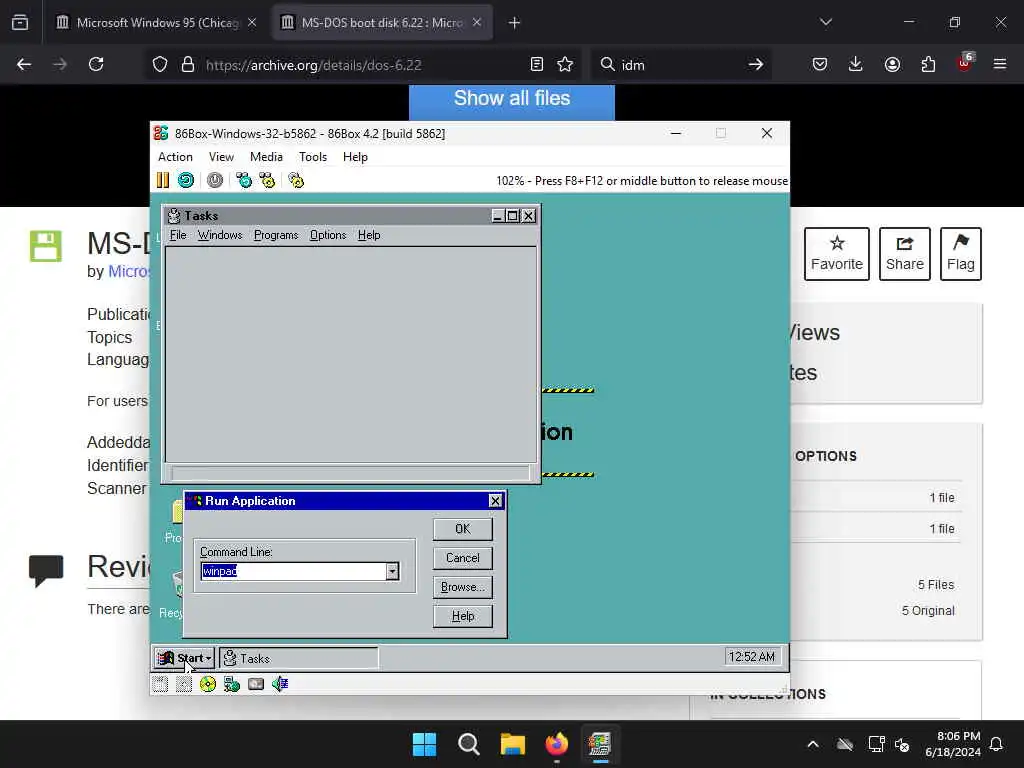The width and height of the screenshot is (1024, 768).
Task: Expand the Command Line combo box dropdown
Action: pos(392,571)
